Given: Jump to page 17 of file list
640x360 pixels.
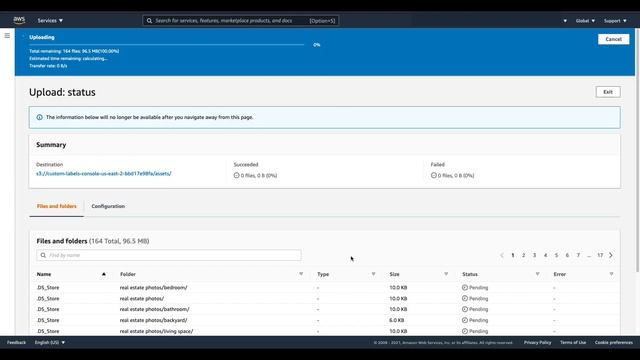Looking at the screenshot, I should coord(600,255).
